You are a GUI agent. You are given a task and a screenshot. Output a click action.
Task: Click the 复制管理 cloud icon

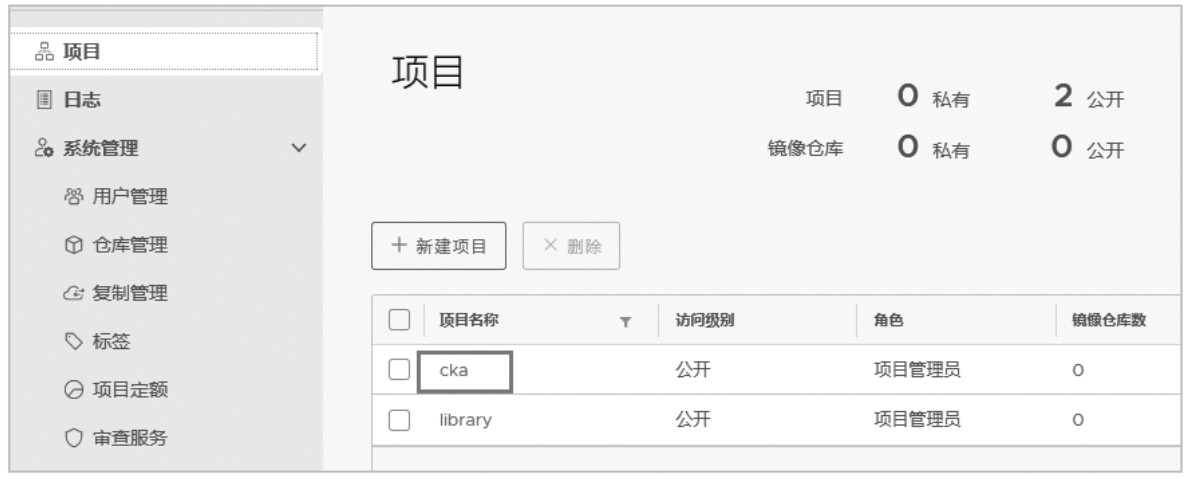click(x=74, y=293)
